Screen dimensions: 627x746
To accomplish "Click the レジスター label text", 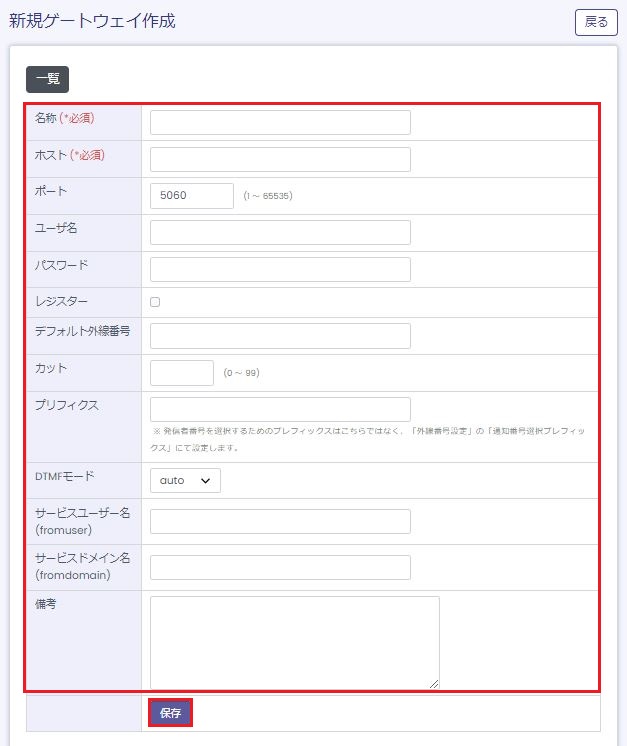I will (61, 301).
